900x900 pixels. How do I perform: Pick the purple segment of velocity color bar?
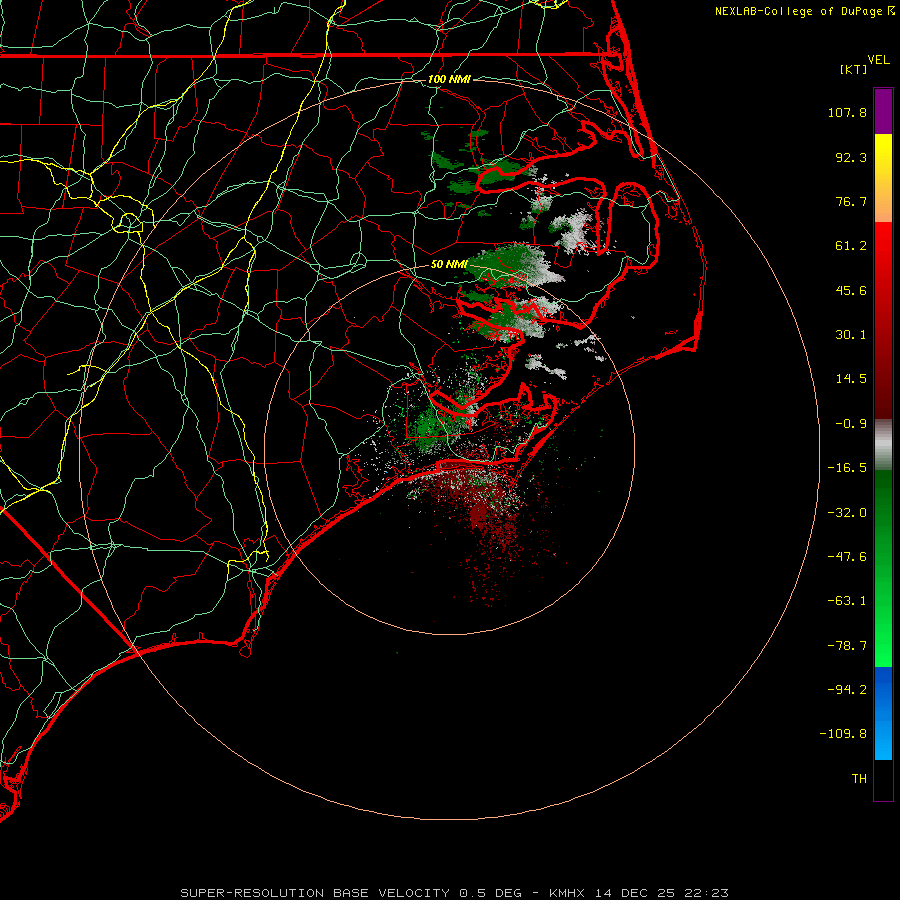pyautogui.click(x=883, y=111)
